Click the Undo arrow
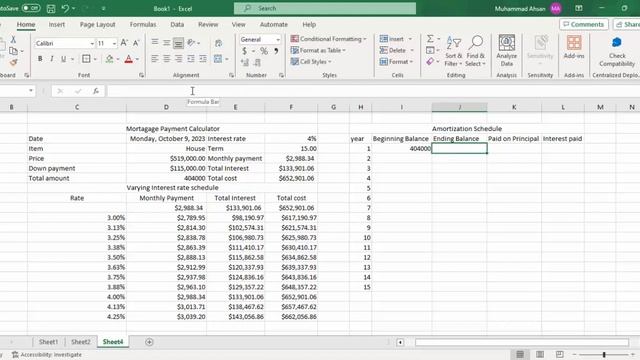 point(65,8)
